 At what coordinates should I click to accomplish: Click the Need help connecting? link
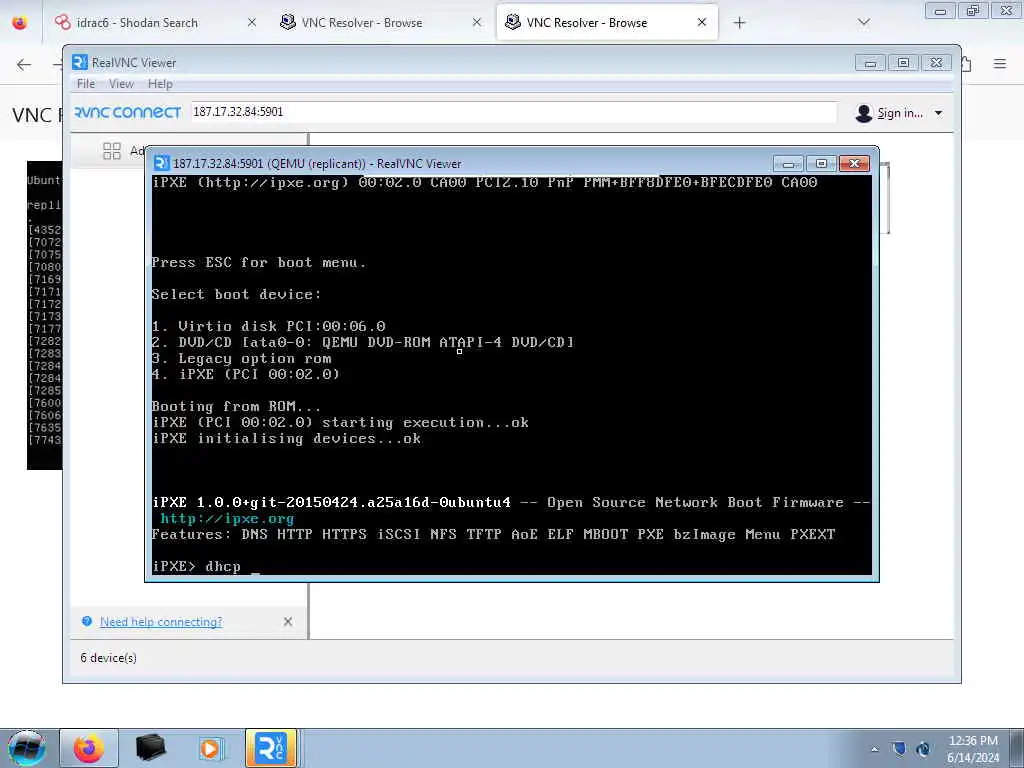pos(161,622)
